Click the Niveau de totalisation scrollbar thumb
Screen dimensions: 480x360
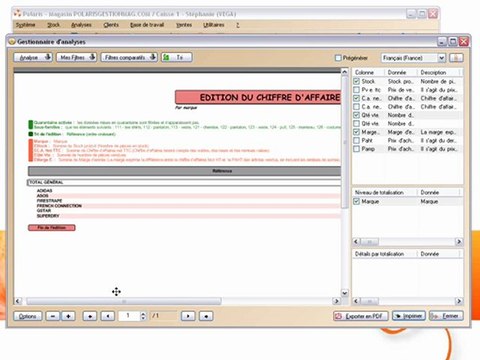[370, 241]
